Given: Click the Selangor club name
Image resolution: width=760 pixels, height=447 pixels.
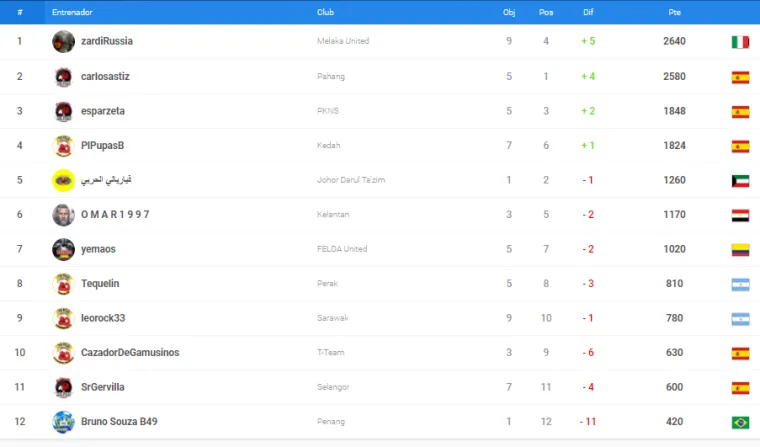Looking at the screenshot, I should 333,387.
